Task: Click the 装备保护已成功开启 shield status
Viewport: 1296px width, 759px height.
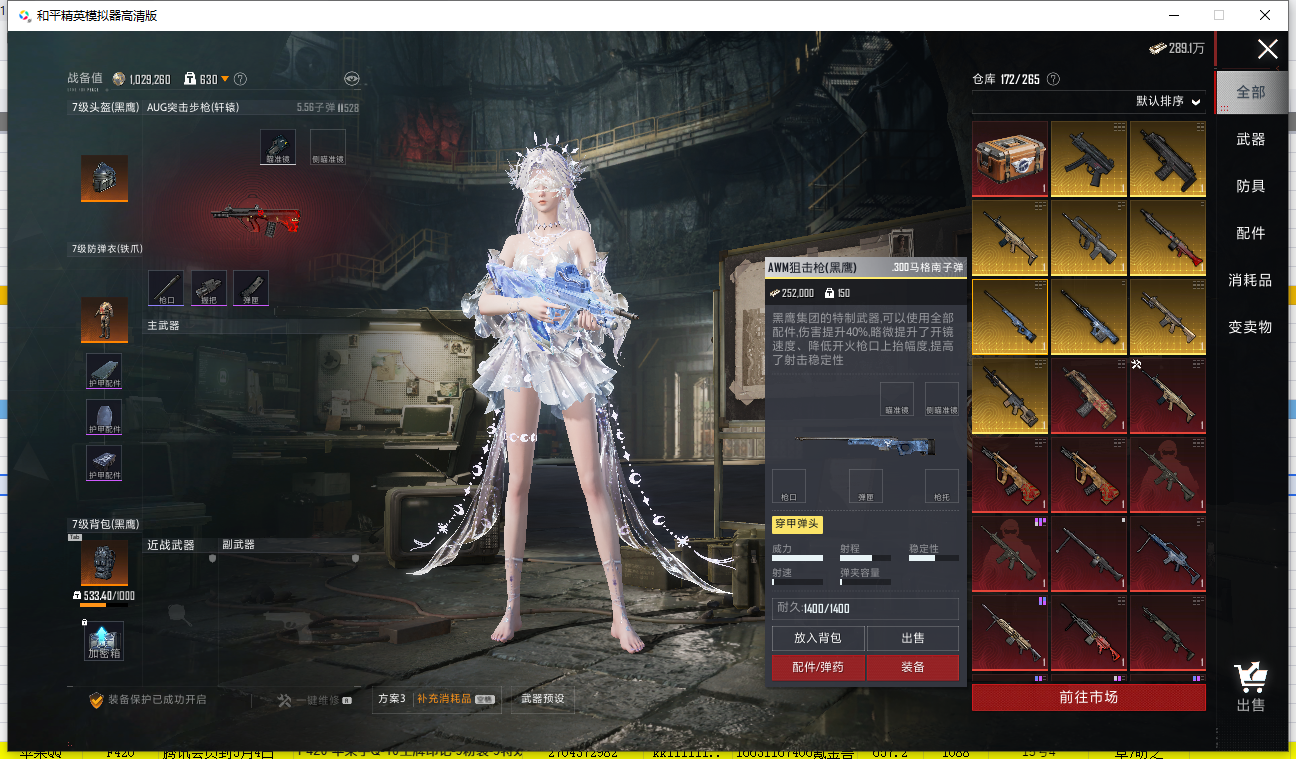Action: (x=148, y=700)
